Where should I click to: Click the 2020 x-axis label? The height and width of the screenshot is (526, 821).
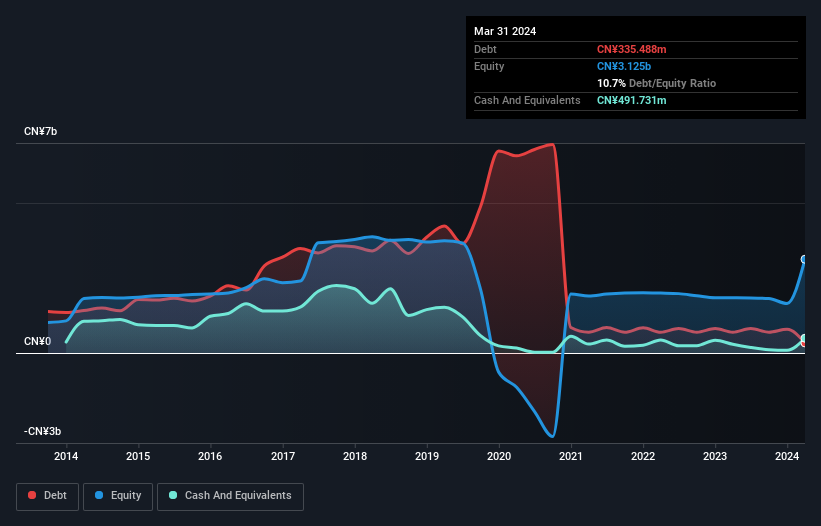[499, 456]
